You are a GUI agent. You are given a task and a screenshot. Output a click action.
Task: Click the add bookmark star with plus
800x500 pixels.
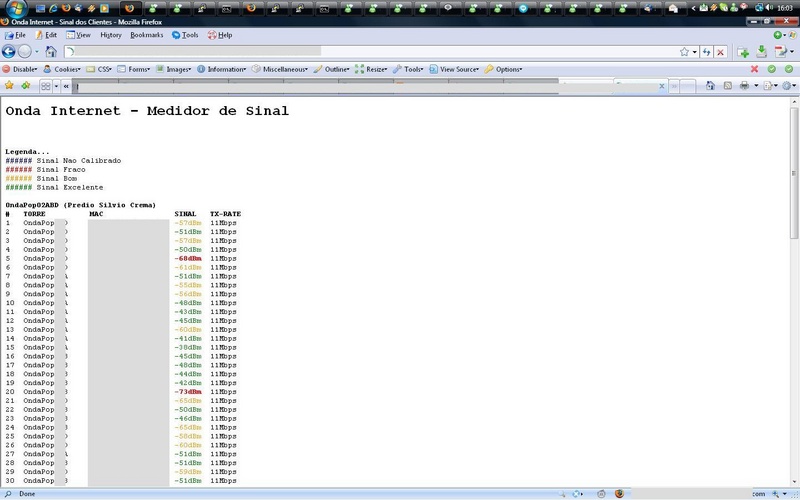click(x=26, y=86)
